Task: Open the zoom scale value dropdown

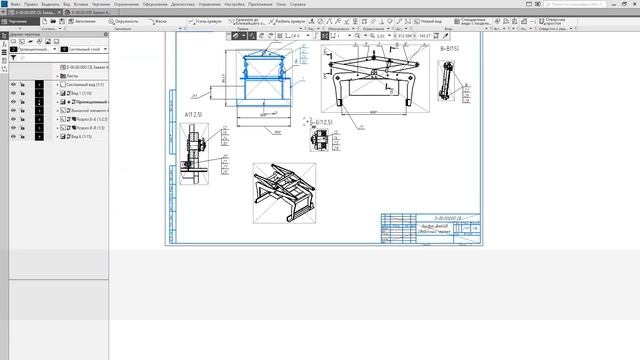Action: tap(389, 36)
